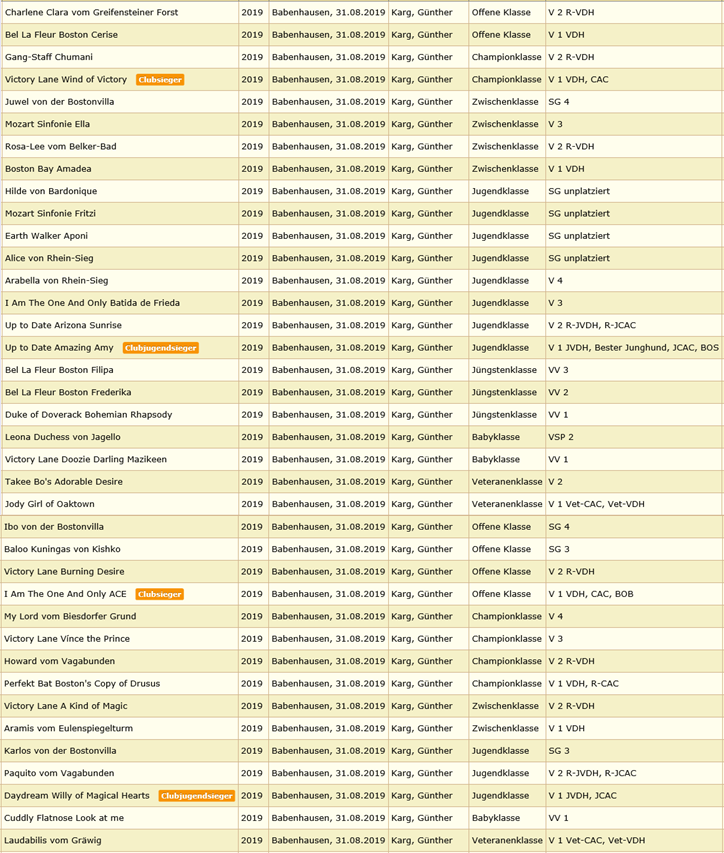724x853 pixels.
Task: Click Victory Lane Burning Desire name
Action: (64, 571)
